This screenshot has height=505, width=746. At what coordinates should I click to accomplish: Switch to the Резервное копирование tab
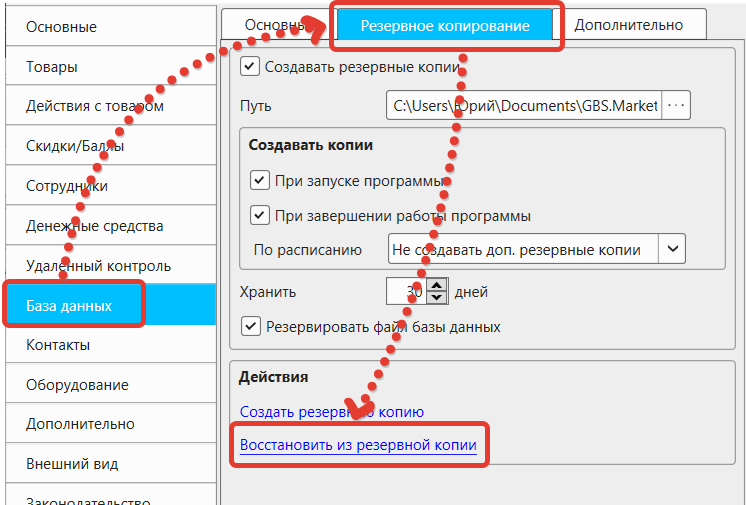[446, 25]
